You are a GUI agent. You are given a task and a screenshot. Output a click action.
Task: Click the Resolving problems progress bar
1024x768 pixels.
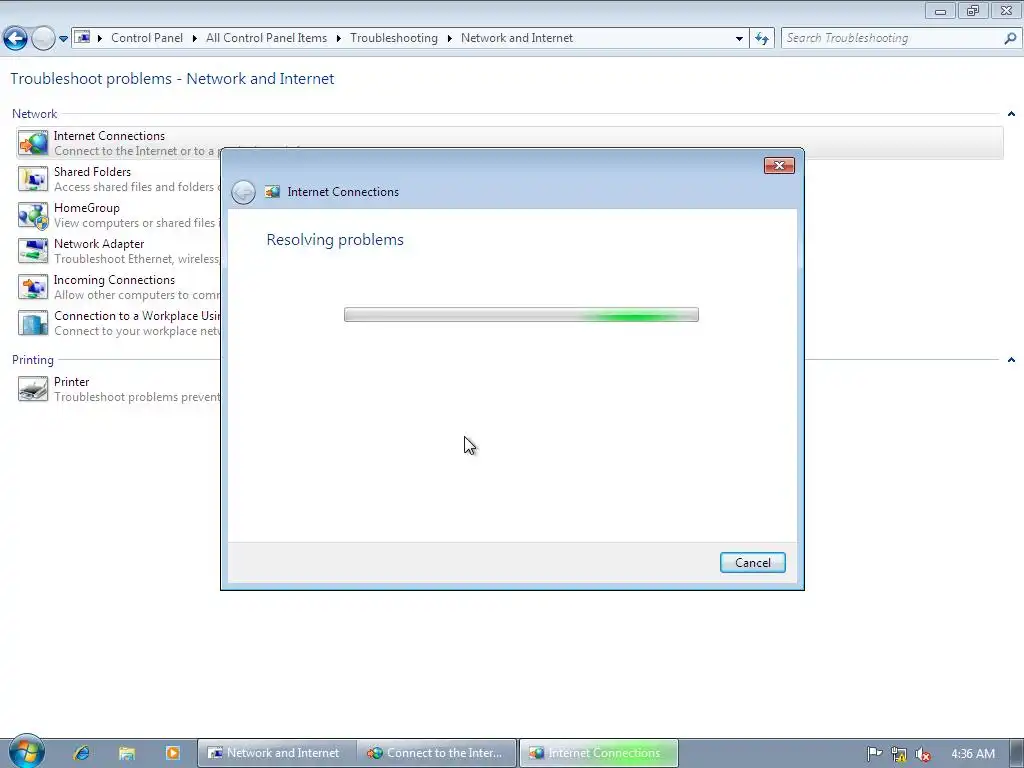click(x=521, y=315)
